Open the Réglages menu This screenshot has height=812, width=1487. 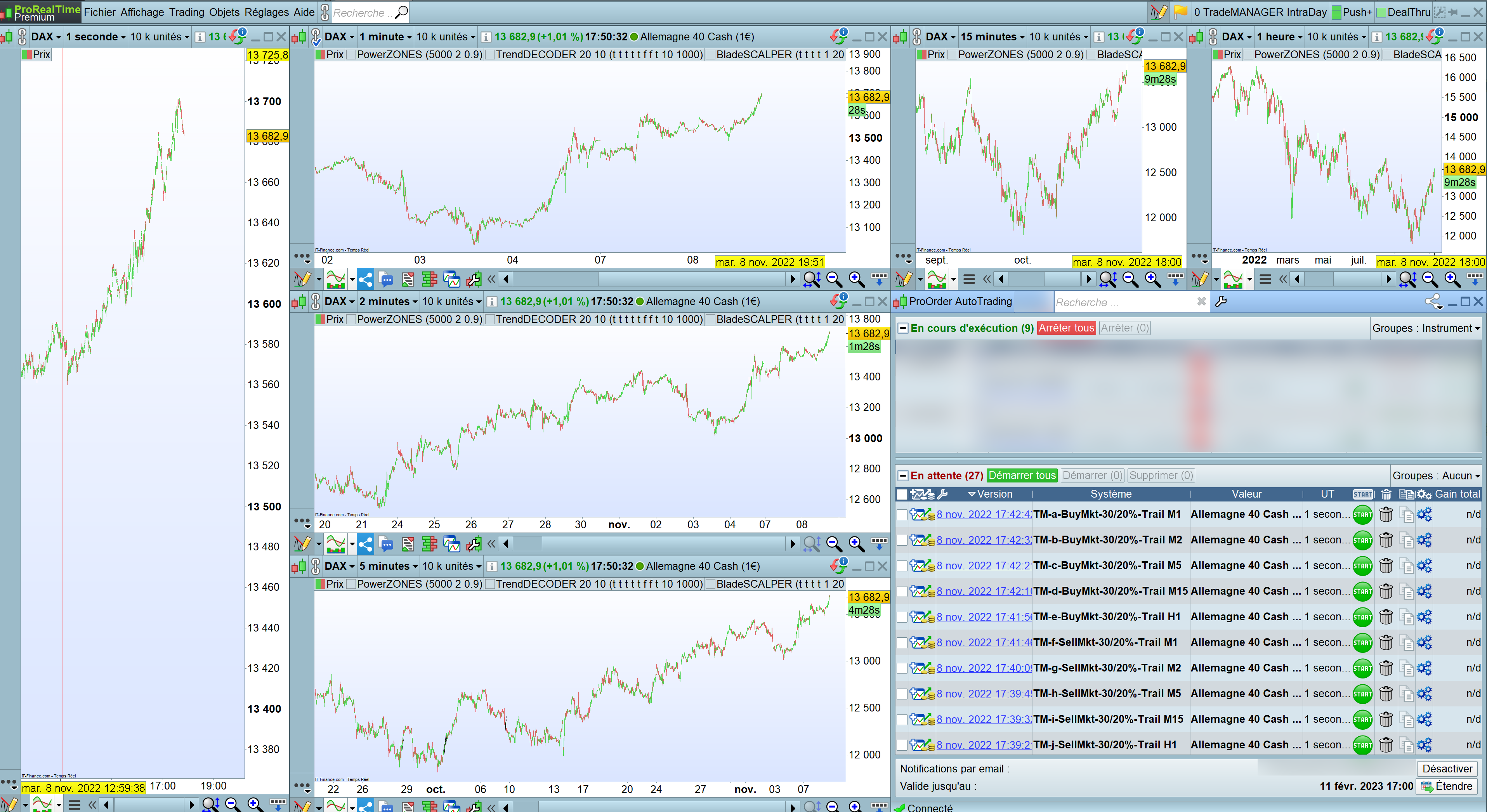pyautogui.click(x=267, y=12)
